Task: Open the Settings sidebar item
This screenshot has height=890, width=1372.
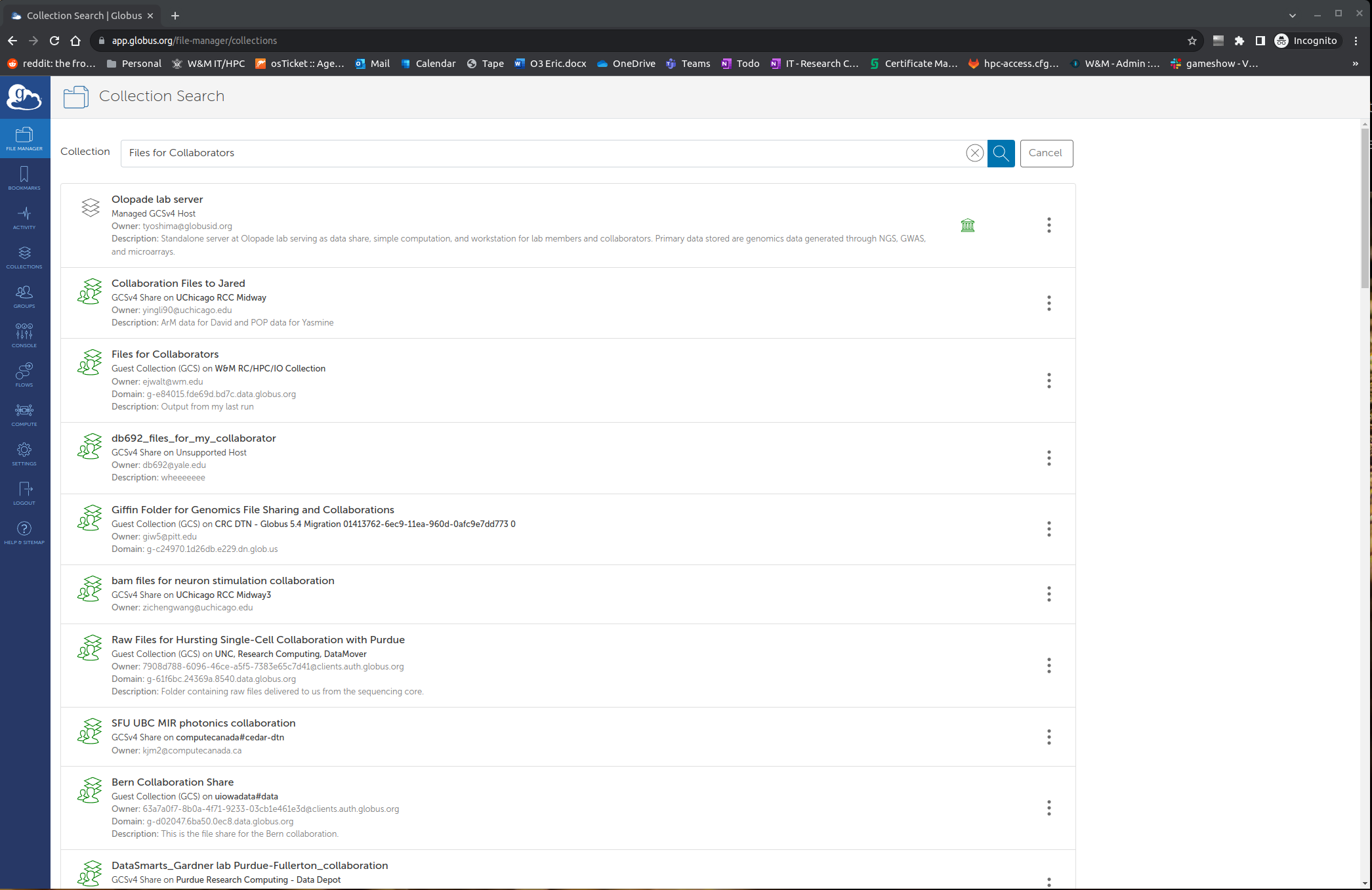Action: [24, 454]
